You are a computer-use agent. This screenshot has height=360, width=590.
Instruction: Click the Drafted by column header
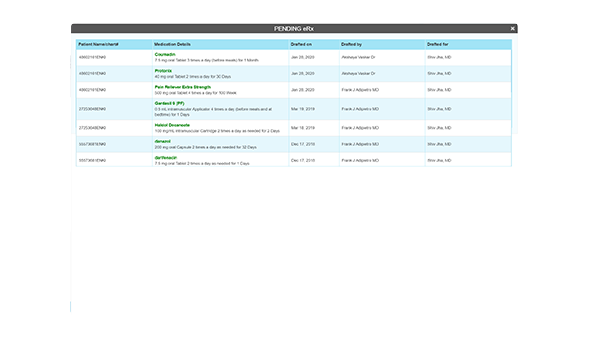coord(351,44)
